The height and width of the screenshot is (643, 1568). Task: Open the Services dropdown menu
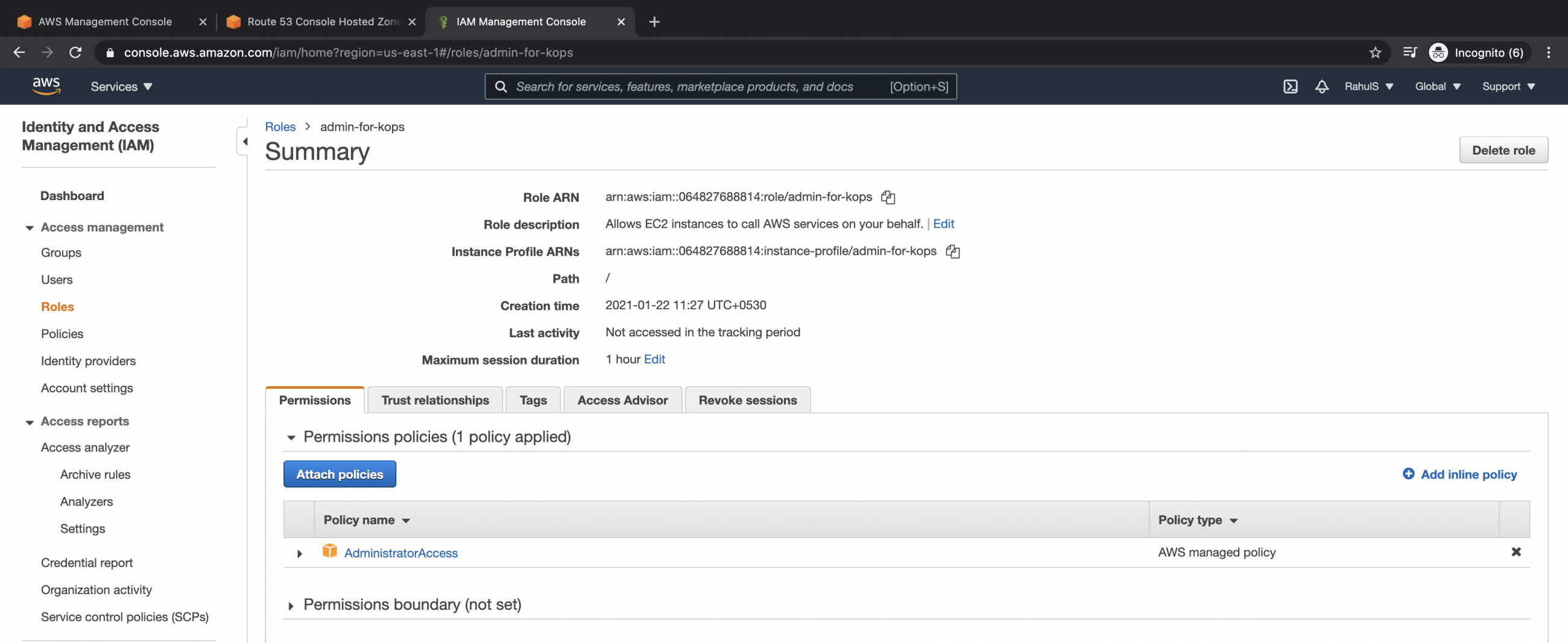pos(121,86)
